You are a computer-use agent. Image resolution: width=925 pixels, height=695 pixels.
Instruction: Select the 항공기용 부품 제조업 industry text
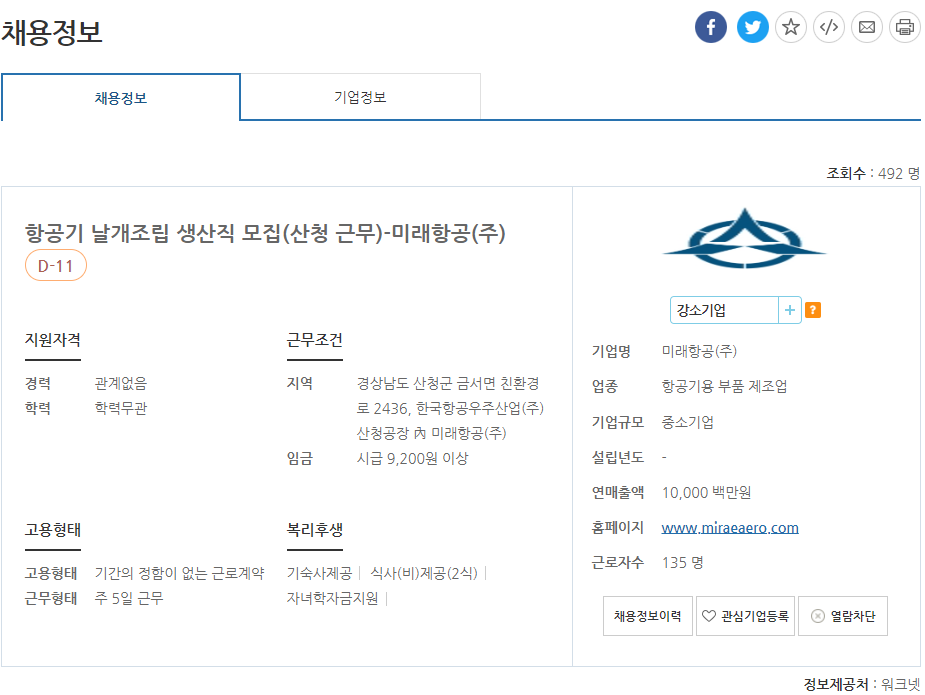point(724,386)
